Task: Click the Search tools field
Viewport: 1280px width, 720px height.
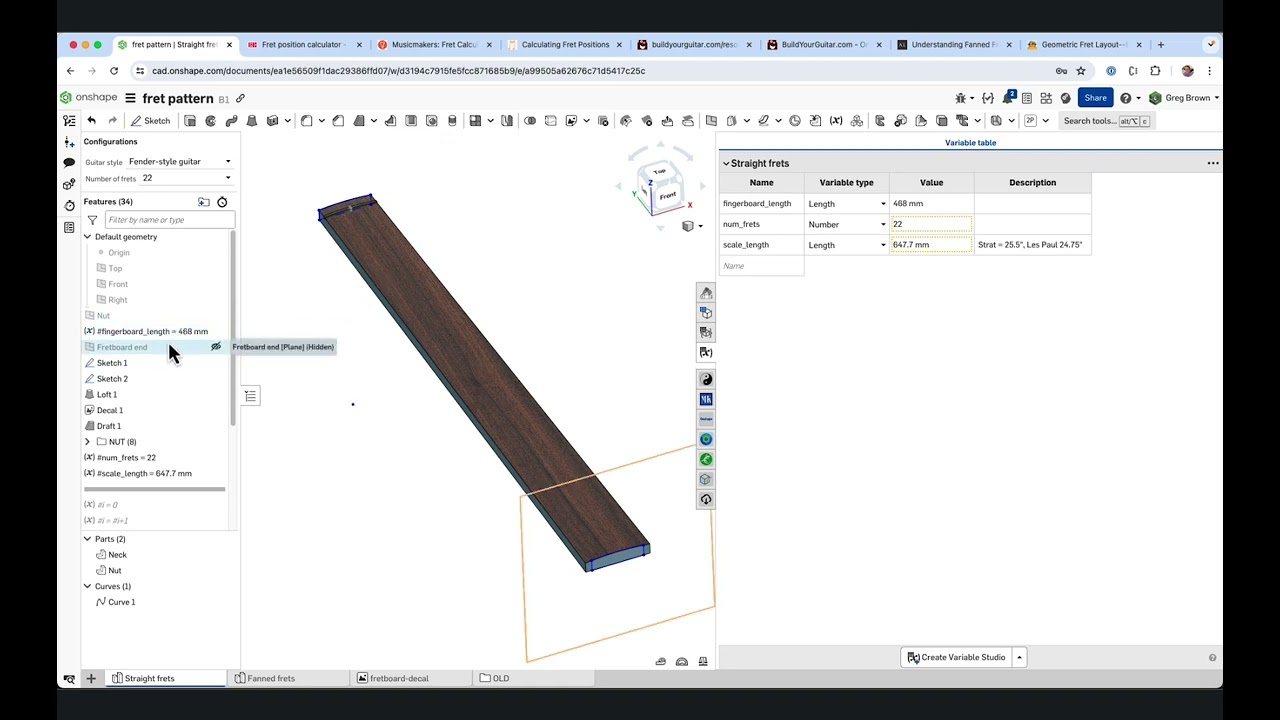Action: pos(1106,121)
